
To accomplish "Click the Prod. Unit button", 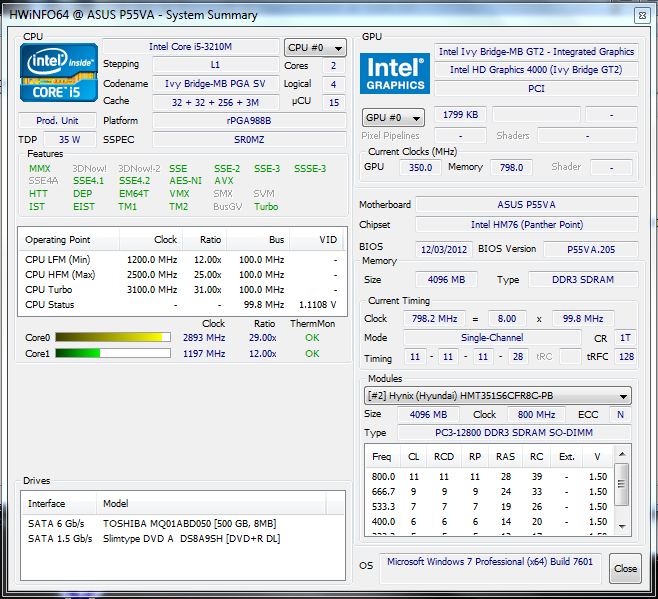I will pos(57,121).
